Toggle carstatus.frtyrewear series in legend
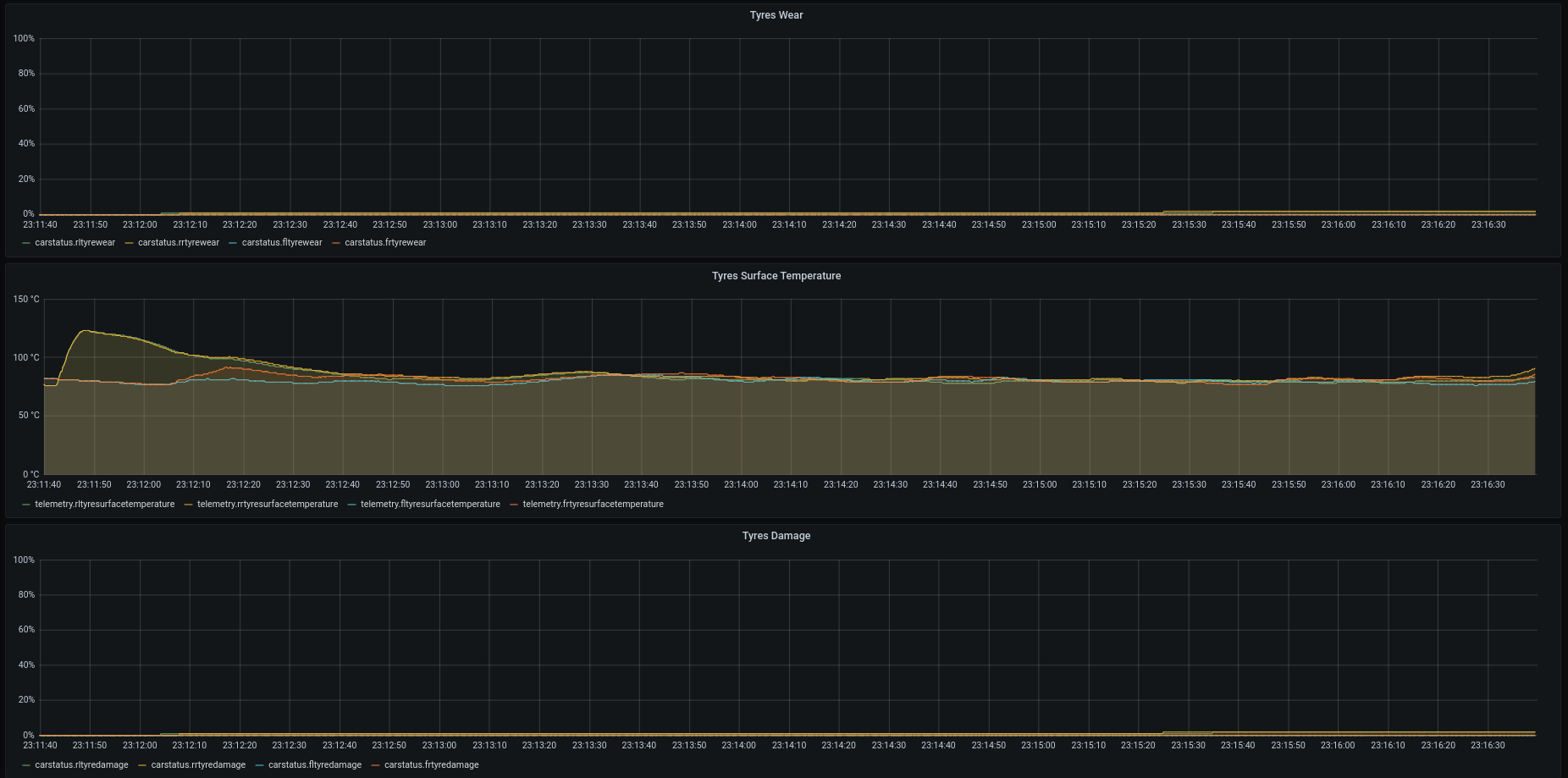1568x778 pixels. (385, 243)
